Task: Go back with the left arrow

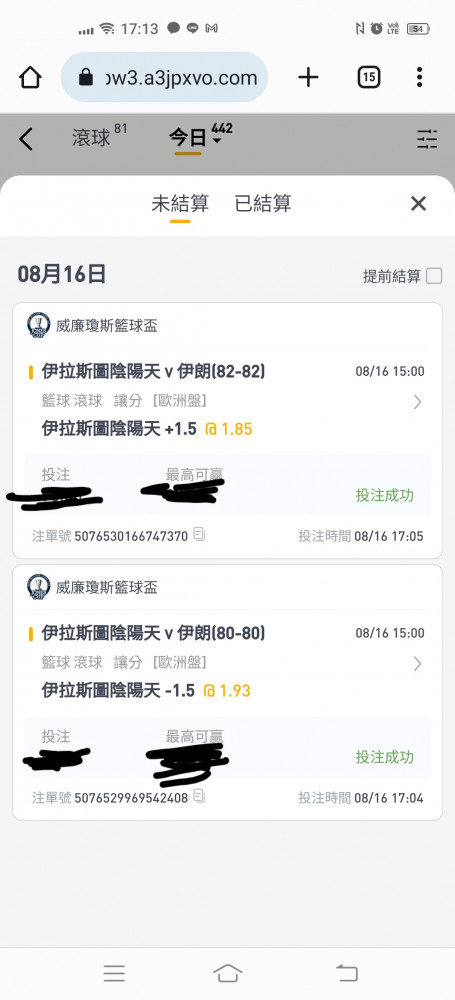Action: coord(26,138)
